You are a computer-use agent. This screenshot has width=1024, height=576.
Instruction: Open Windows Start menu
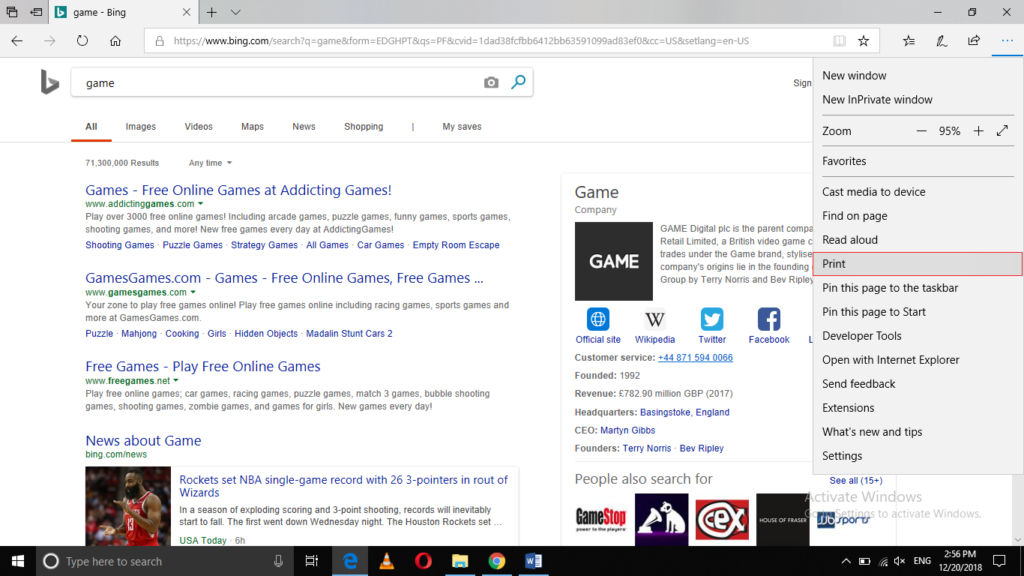(x=18, y=561)
